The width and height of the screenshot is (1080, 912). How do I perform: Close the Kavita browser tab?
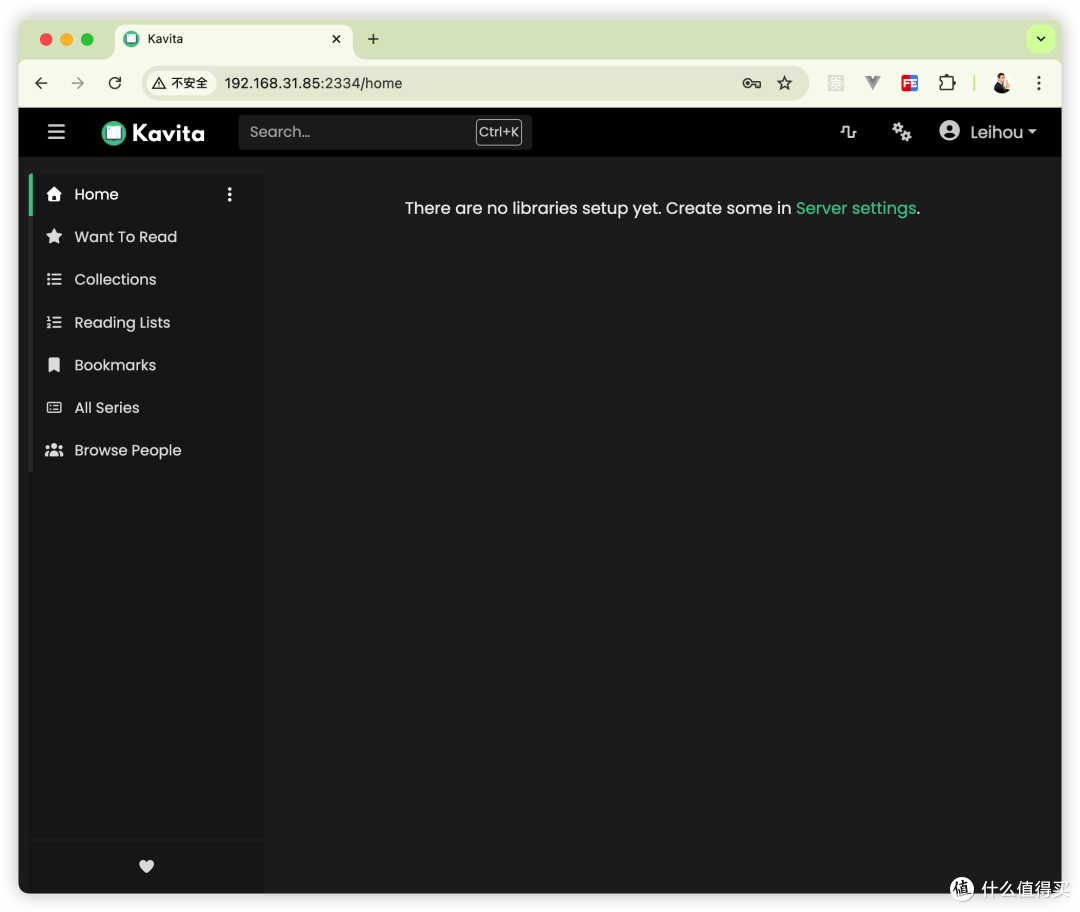click(x=336, y=39)
